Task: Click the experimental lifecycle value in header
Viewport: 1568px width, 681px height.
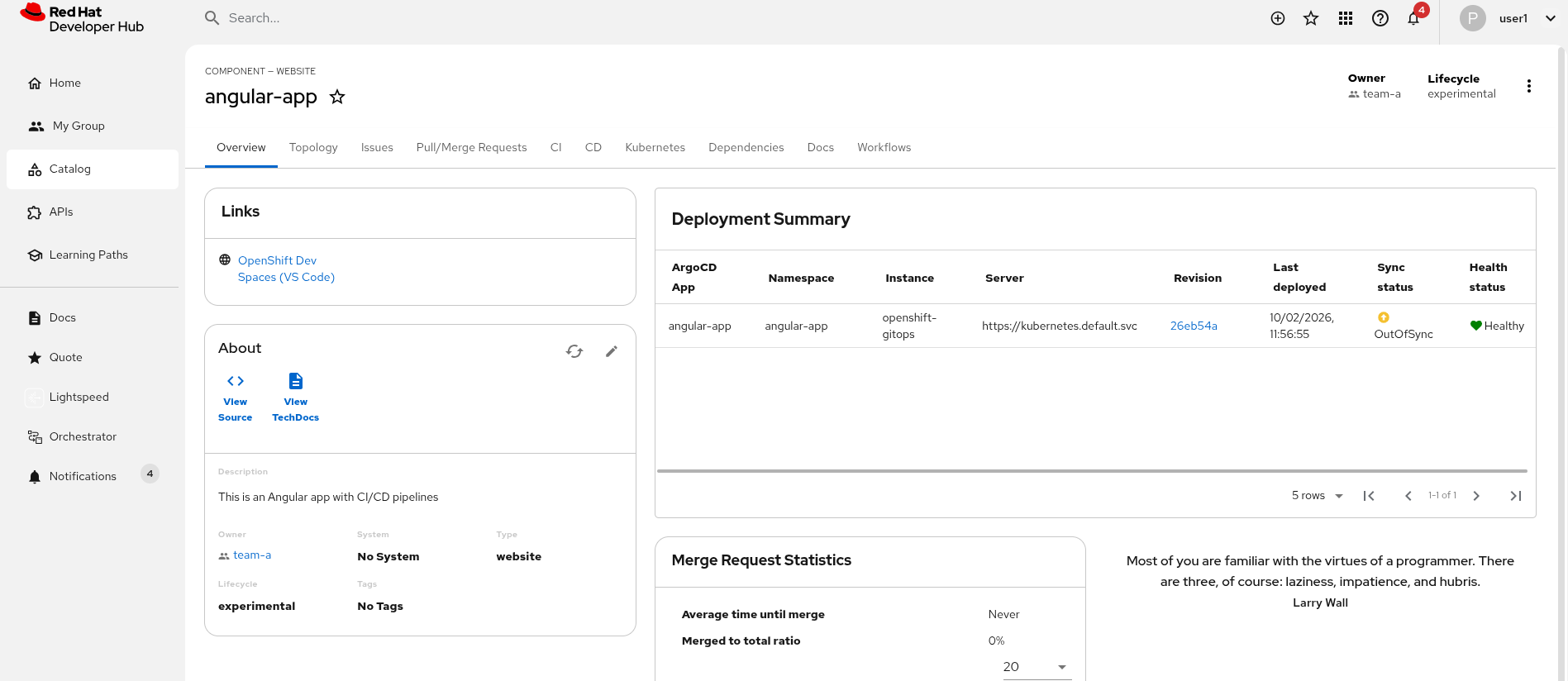Action: (1461, 93)
